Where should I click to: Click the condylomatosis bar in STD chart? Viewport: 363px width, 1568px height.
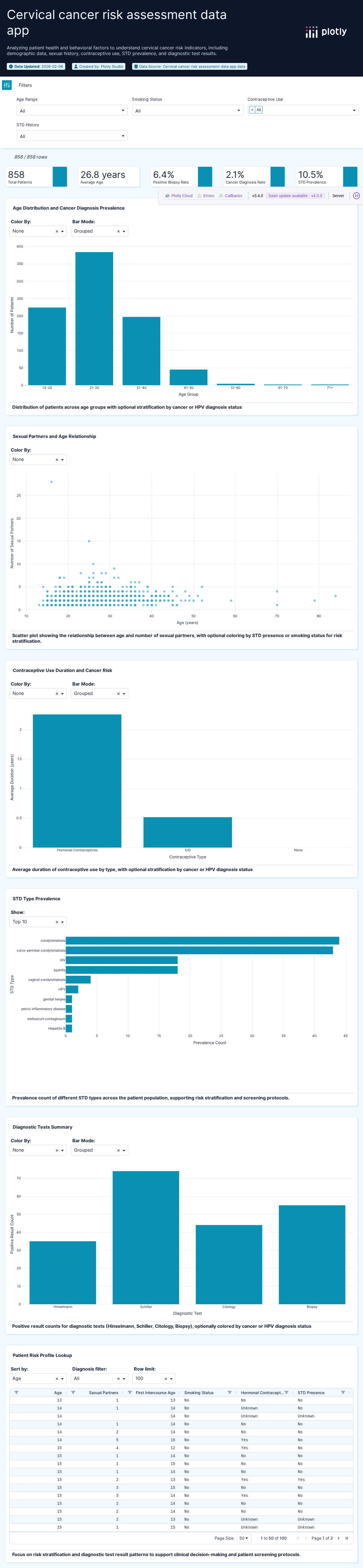click(x=202, y=941)
